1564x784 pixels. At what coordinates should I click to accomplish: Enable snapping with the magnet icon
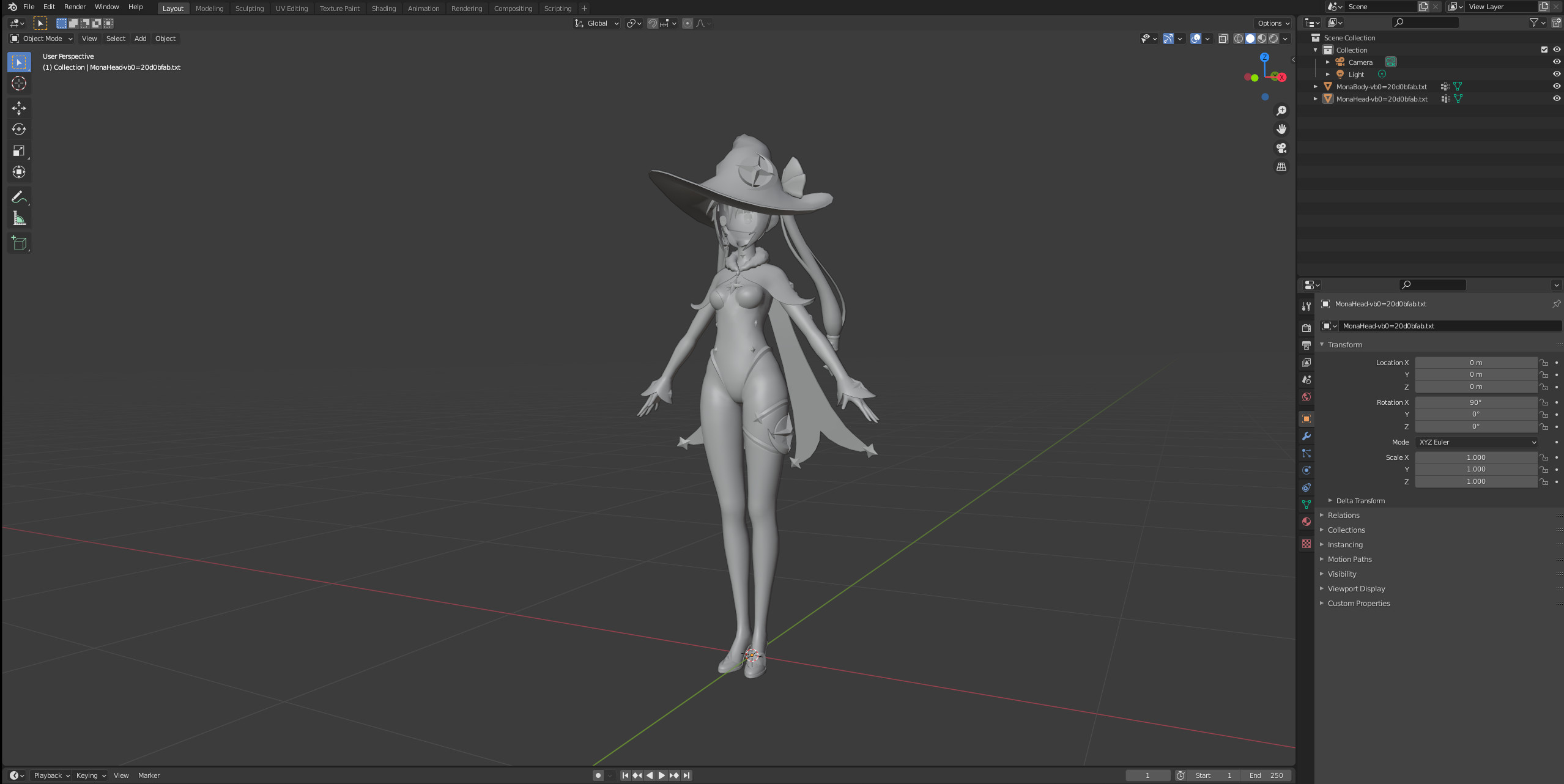coord(651,23)
